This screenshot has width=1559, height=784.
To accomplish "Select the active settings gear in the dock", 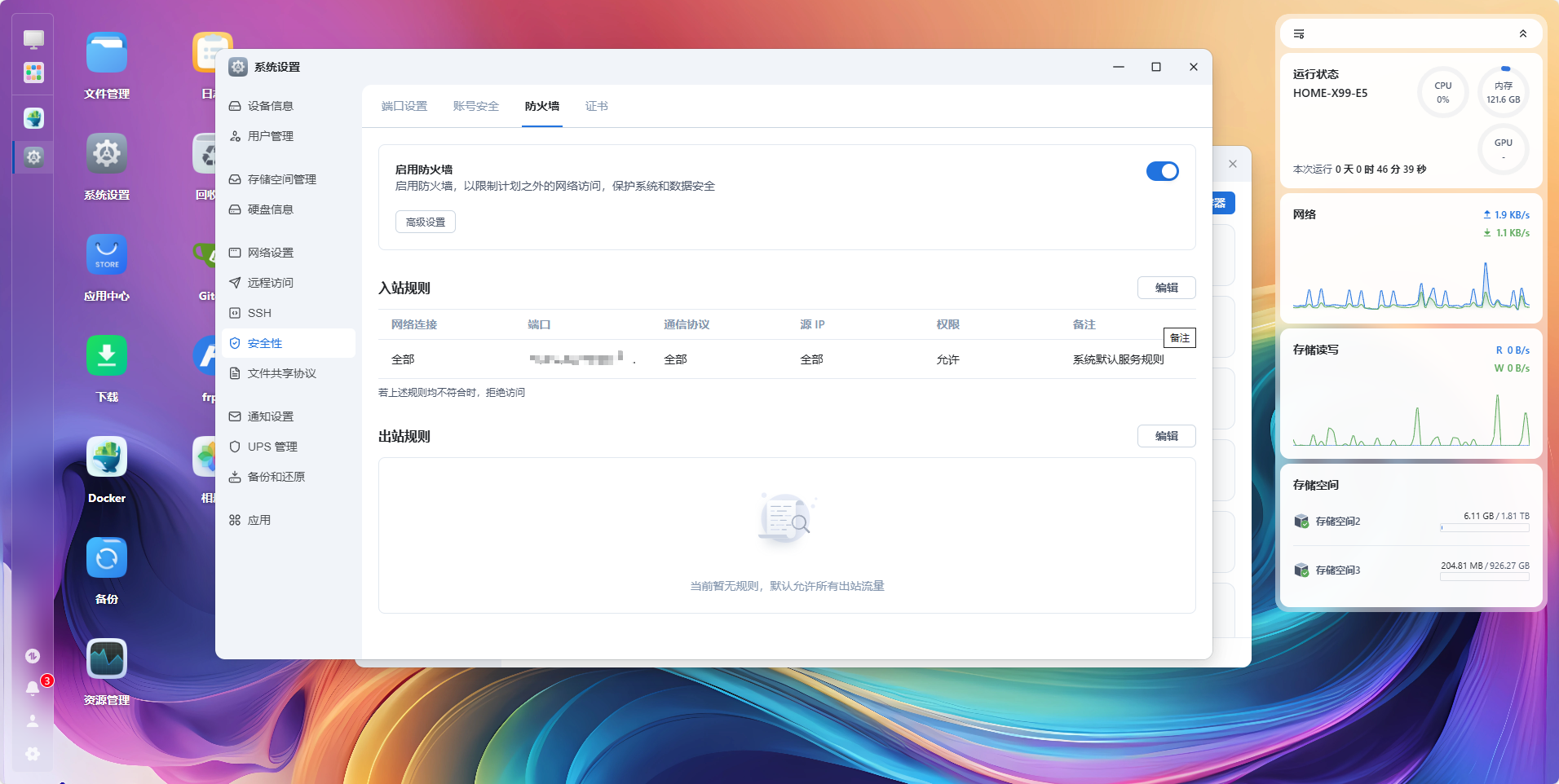I will click(x=33, y=157).
